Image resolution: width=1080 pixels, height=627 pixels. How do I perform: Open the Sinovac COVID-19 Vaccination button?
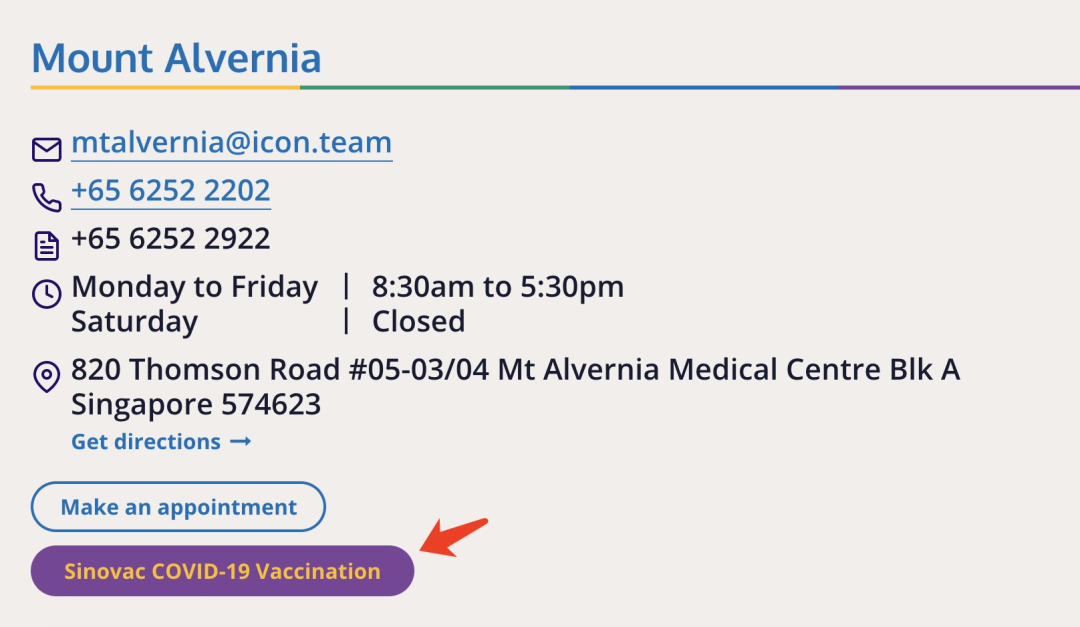(222, 571)
